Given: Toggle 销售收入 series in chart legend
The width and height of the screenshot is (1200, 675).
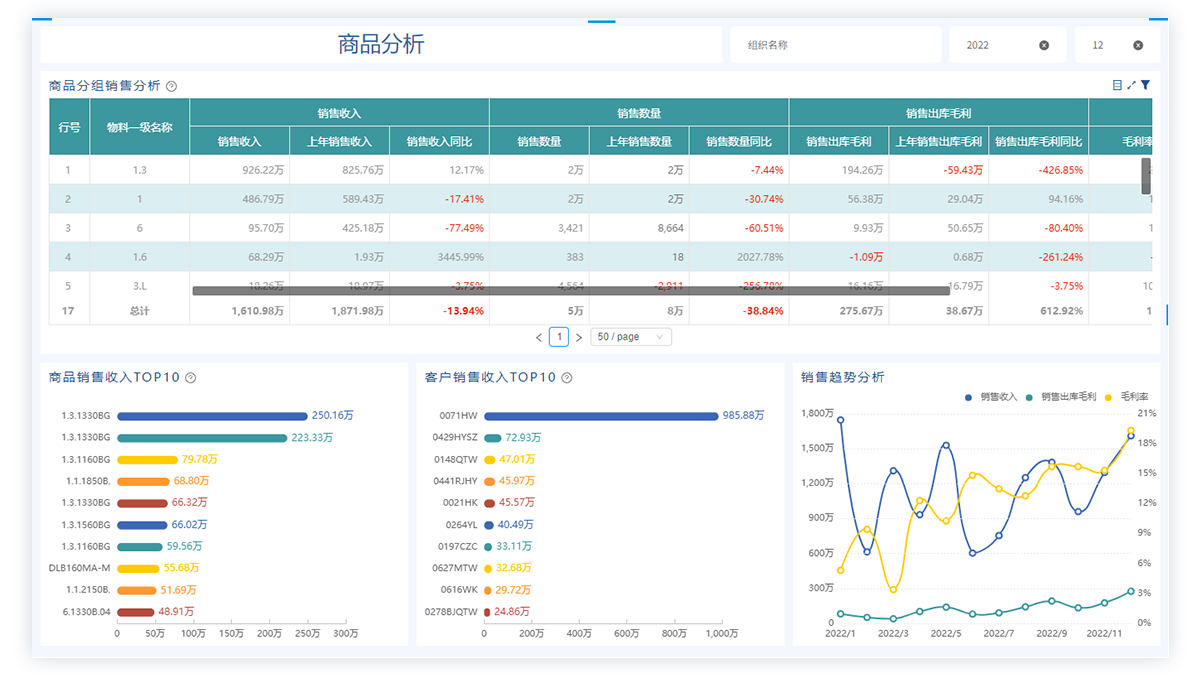Looking at the screenshot, I should [991, 397].
